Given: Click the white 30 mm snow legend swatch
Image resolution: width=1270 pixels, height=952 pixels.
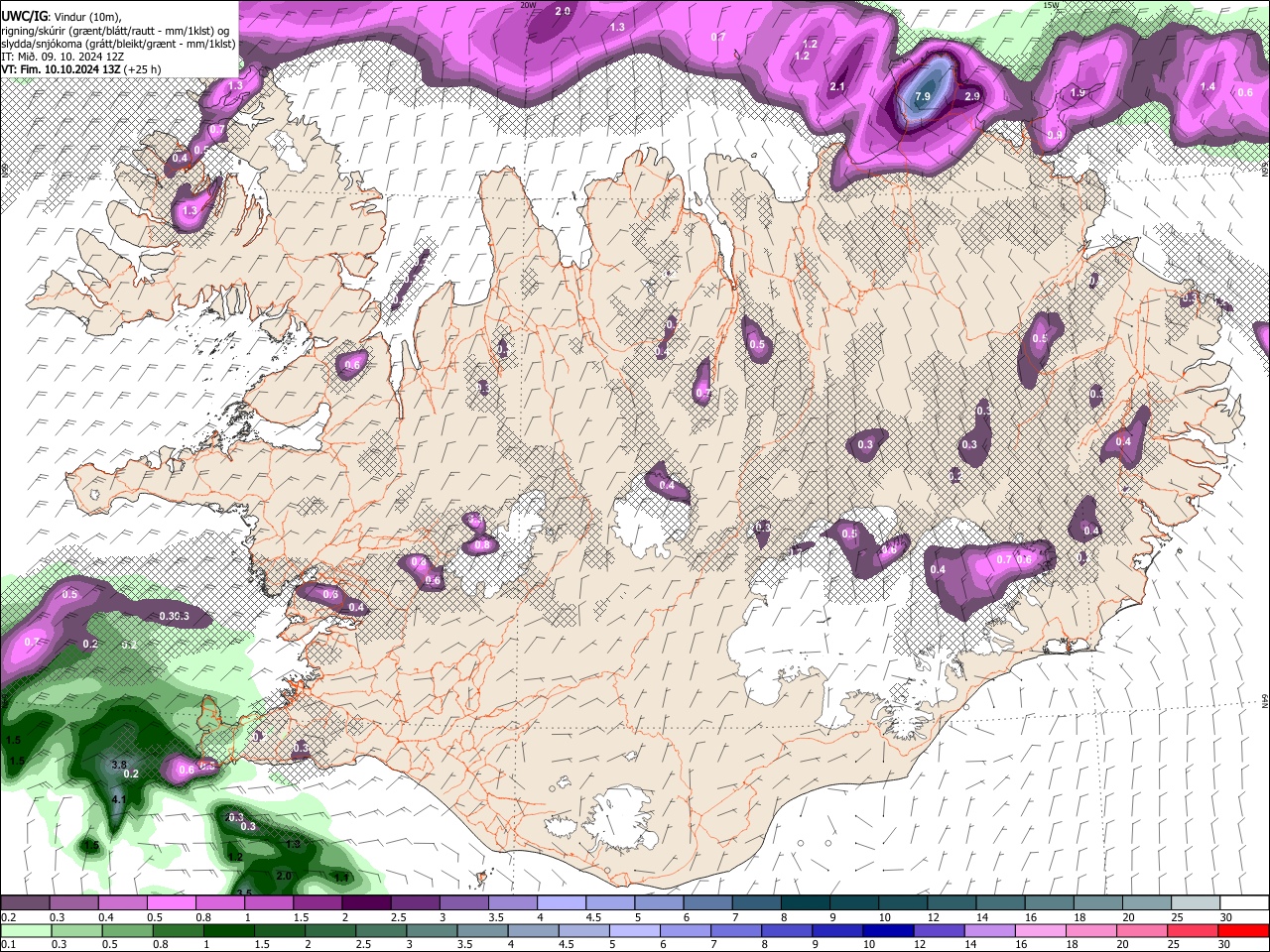Looking at the screenshot, I should point(1244,902).
